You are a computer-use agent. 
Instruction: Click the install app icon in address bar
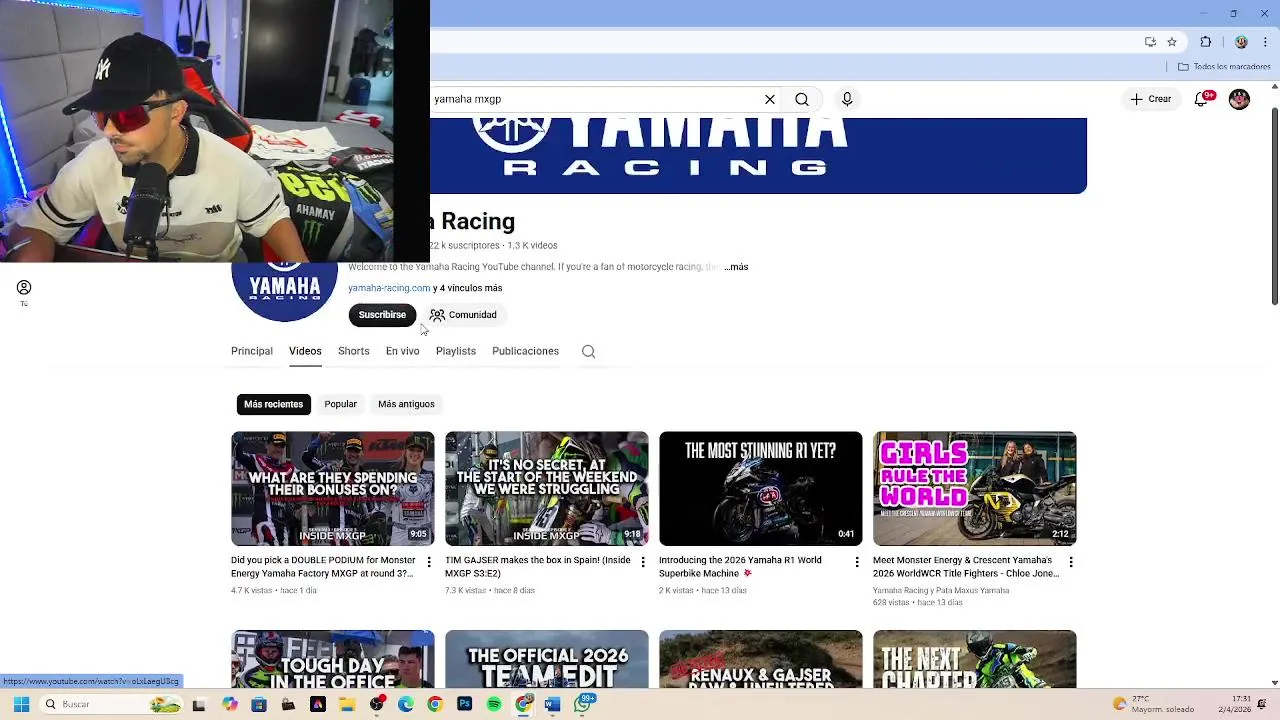coord(1150,42)
